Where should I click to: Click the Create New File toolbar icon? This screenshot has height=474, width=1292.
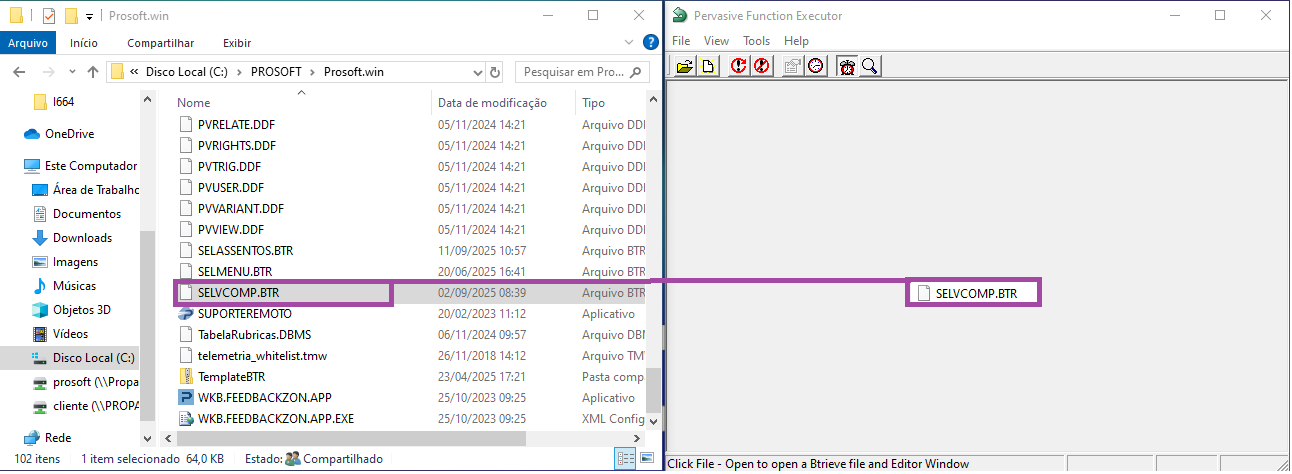click(707, 66)
